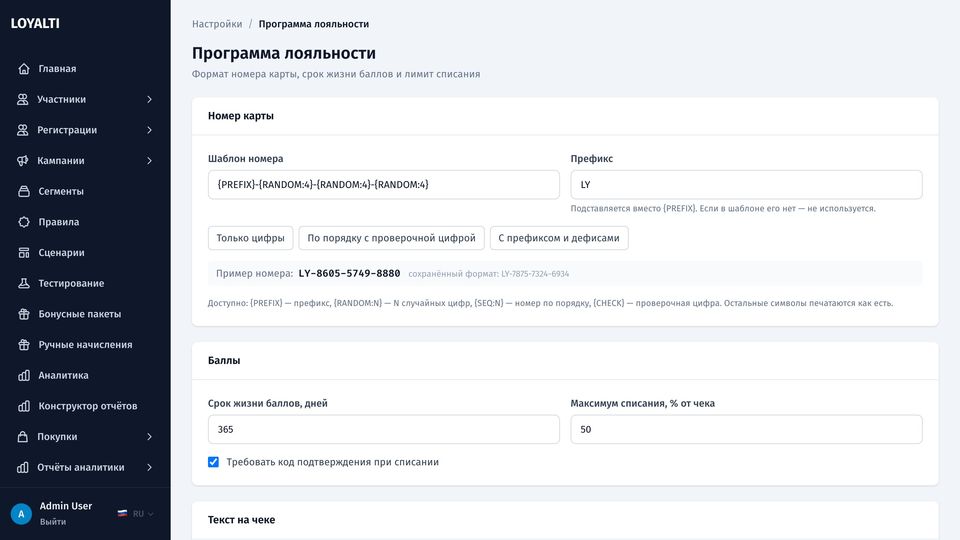This screenshot has width=960, height=540.
Task: Click the Сегменты sidebar icon
Action: click(x=24, y=191)
